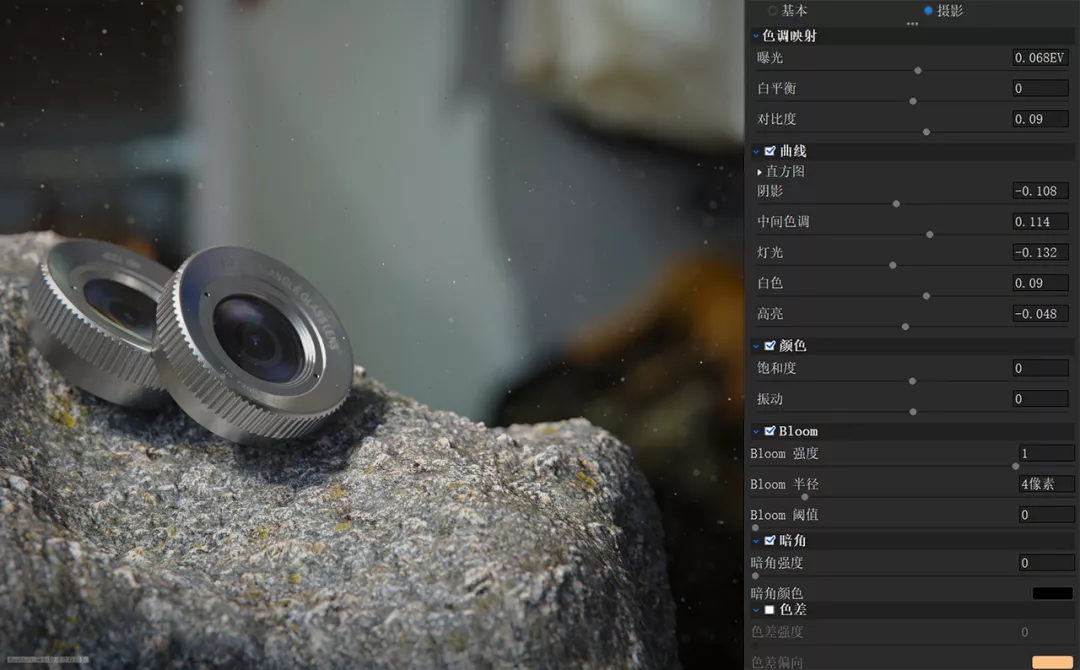The height and width of the screenshot is (670, 1080).
Task: Uncheck the Bloom checkbox
Action: click(x=770, y=431)
